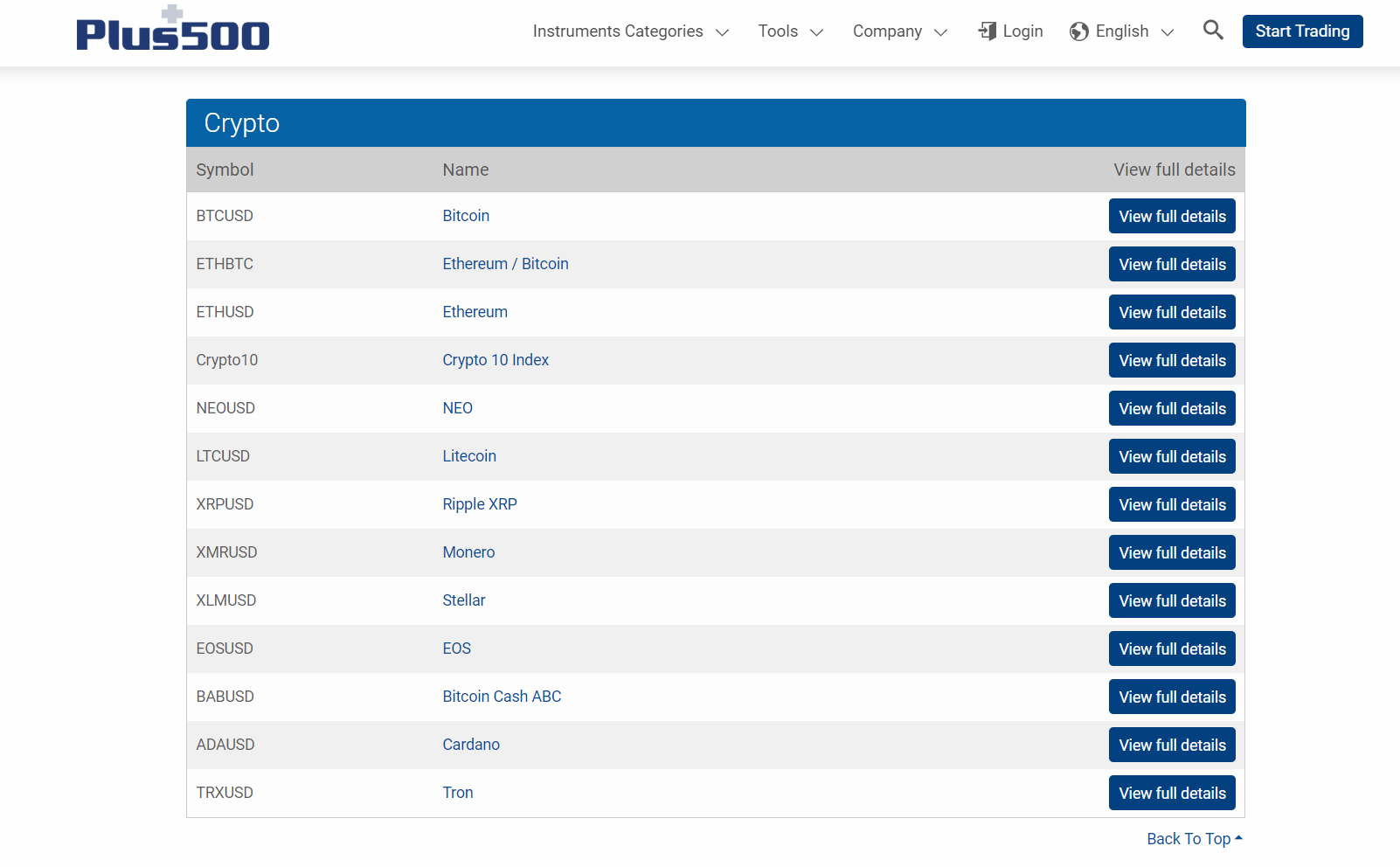View full details for Crypto 10 Index
Image resolution: width=1400 pixels, height=867 pixels.
point(1172,360)
